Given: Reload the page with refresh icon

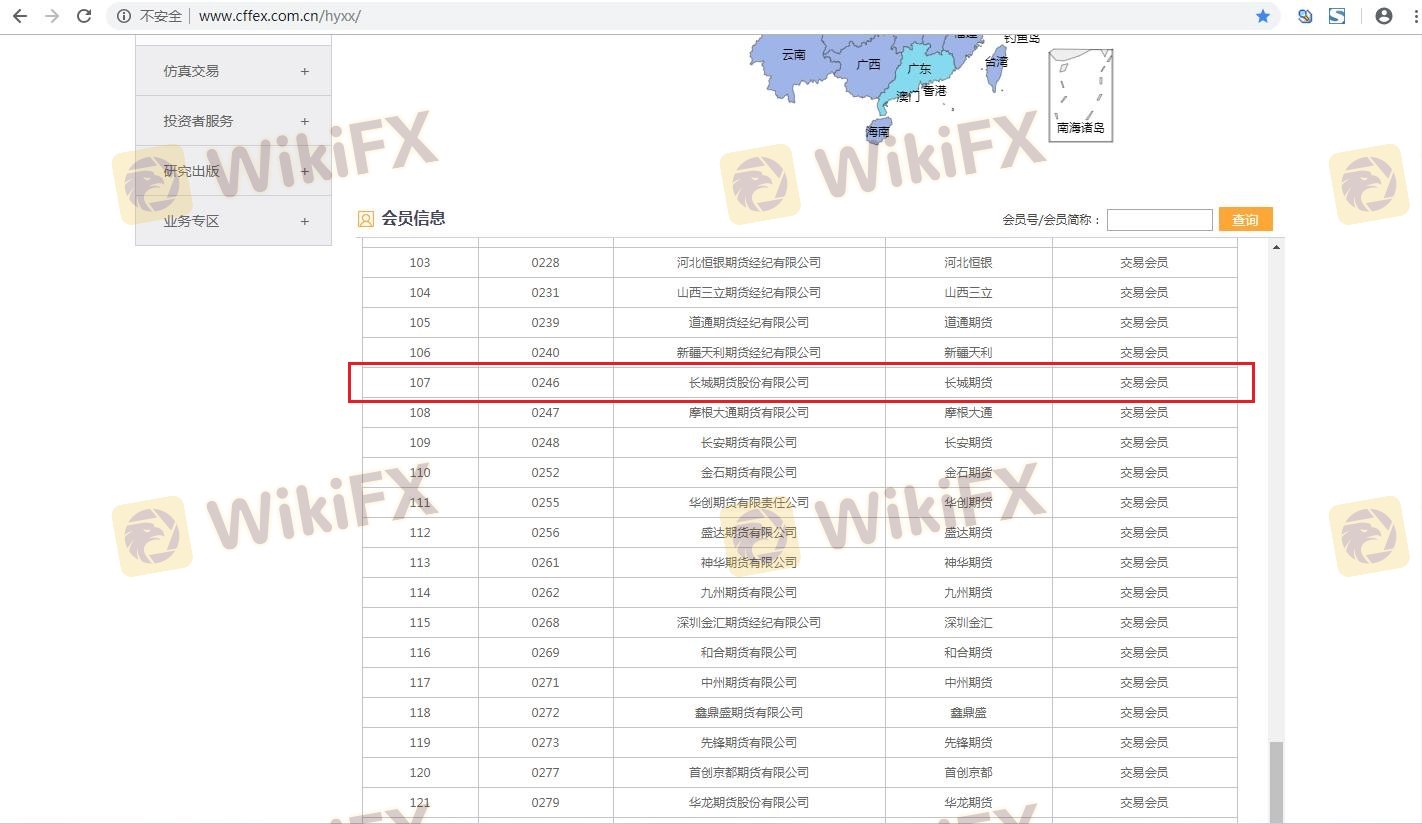Looking at the screenshot, I should point(85,16).
